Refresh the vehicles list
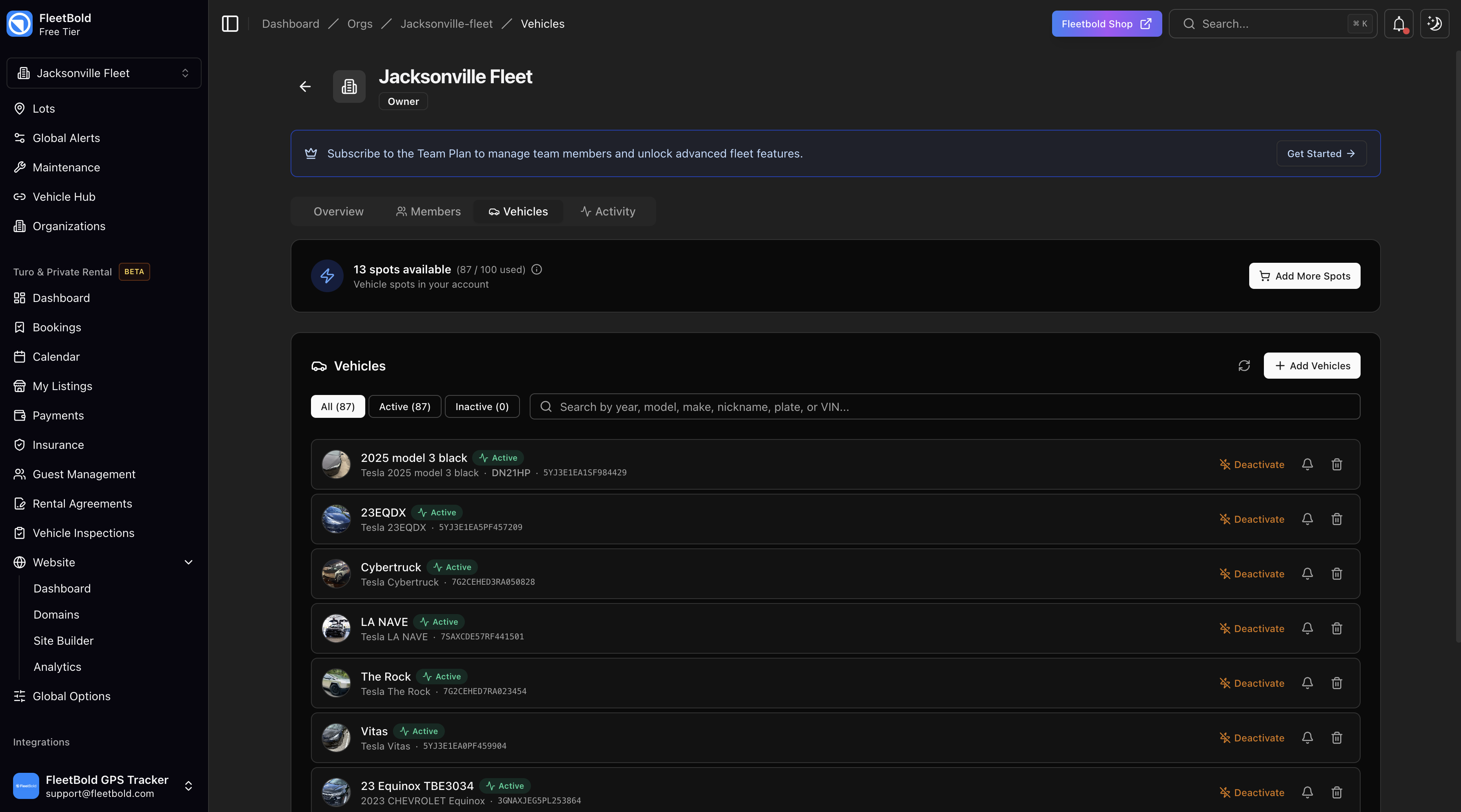Screen dimensions: 1461x812 [x=1244, y=366]
